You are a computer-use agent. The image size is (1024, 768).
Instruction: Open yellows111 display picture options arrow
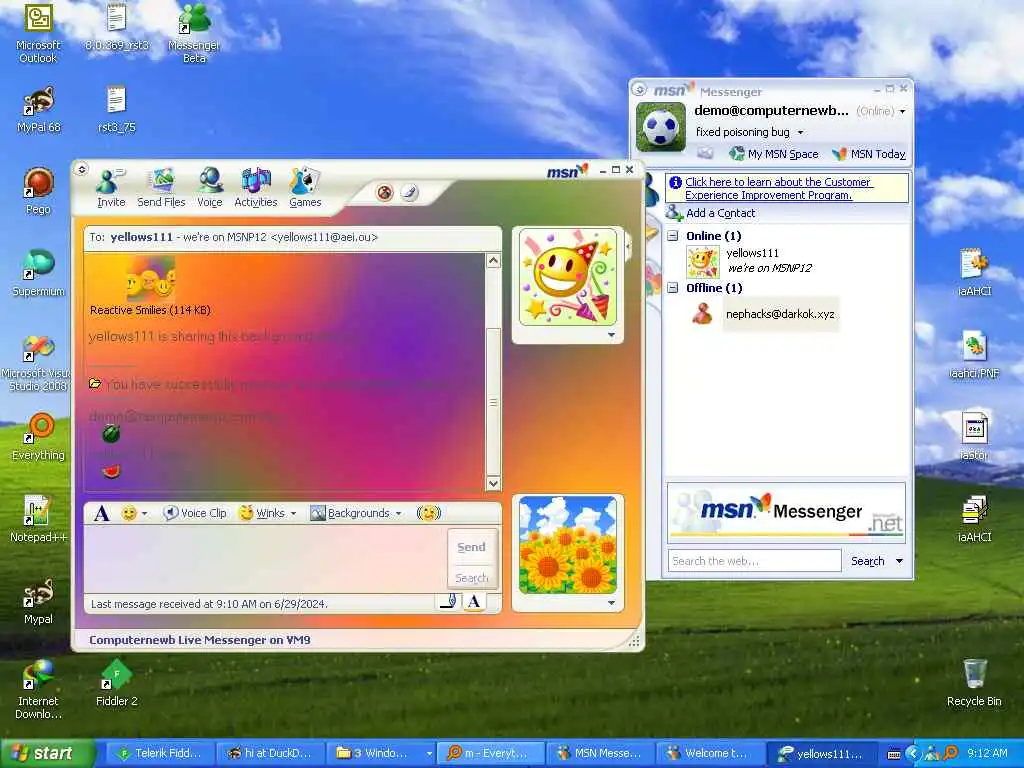[611, 335]
